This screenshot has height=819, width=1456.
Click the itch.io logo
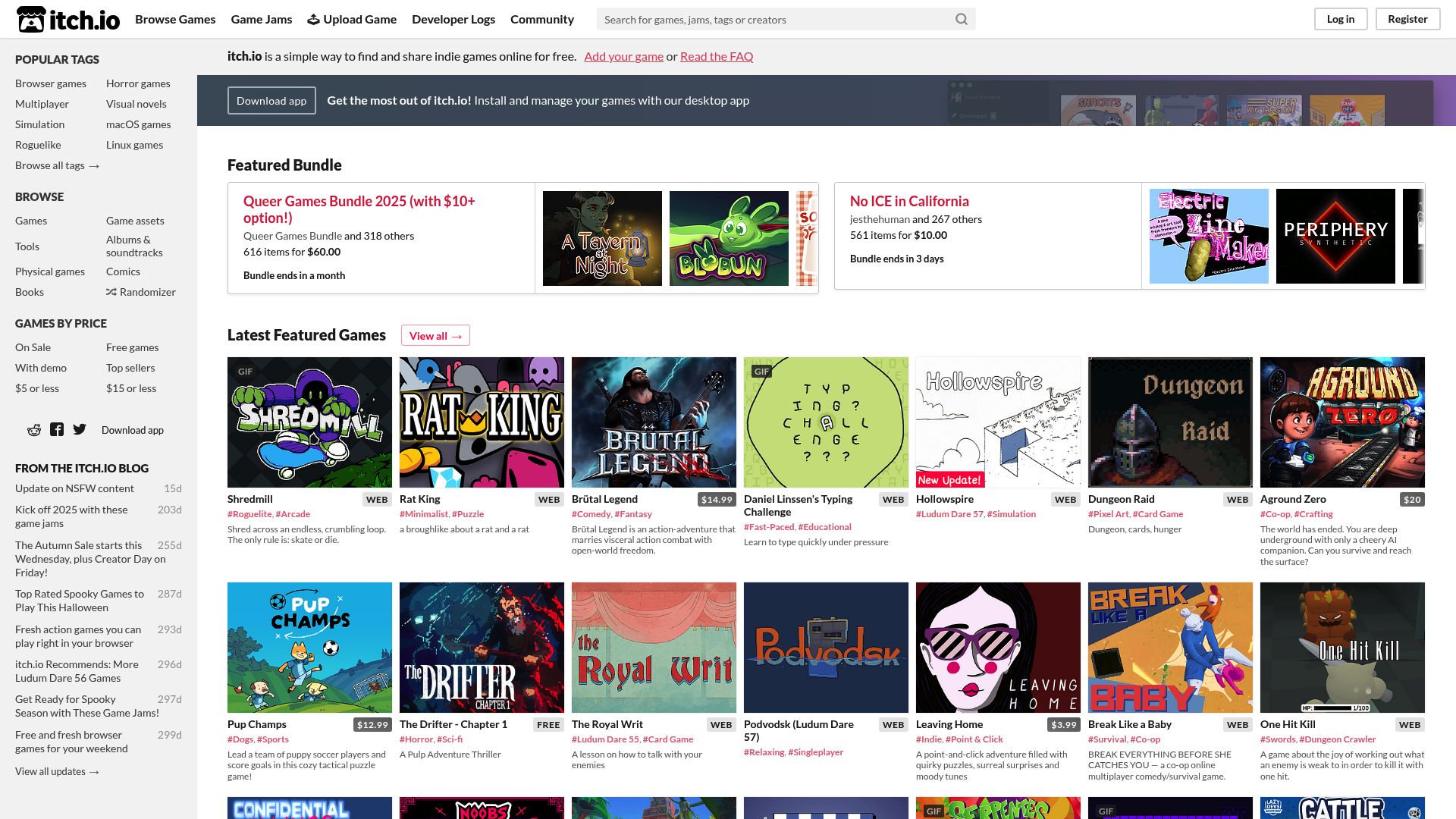click(68, 19)
